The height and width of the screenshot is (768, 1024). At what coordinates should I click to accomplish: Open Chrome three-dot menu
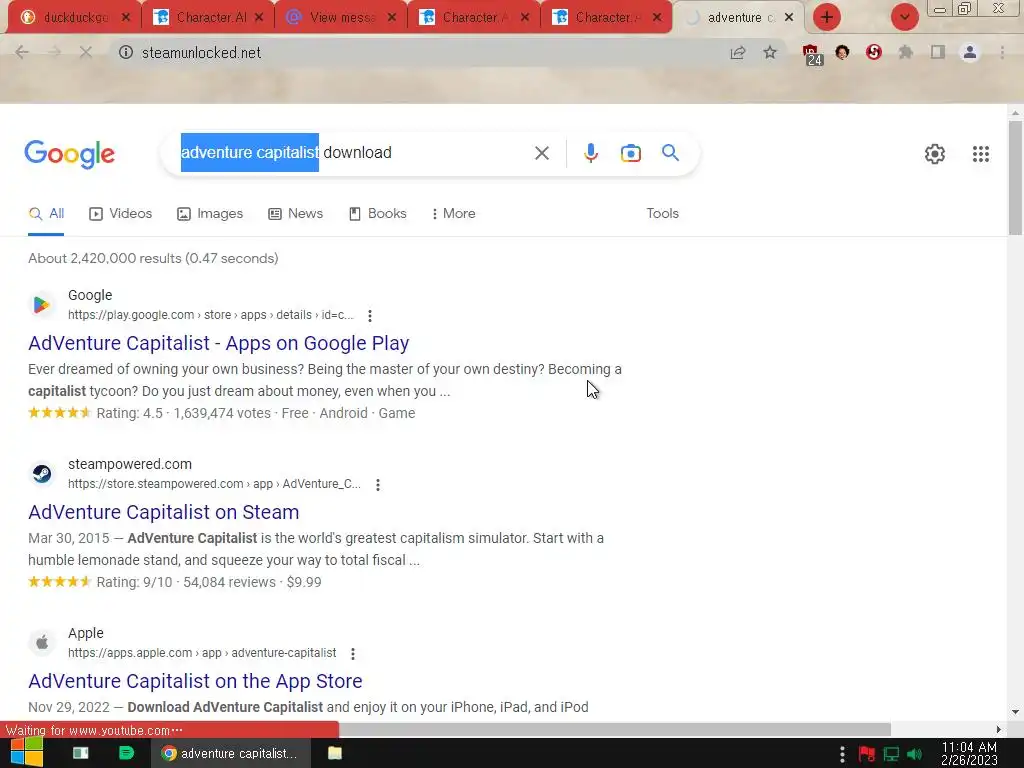pos(1002,52)
